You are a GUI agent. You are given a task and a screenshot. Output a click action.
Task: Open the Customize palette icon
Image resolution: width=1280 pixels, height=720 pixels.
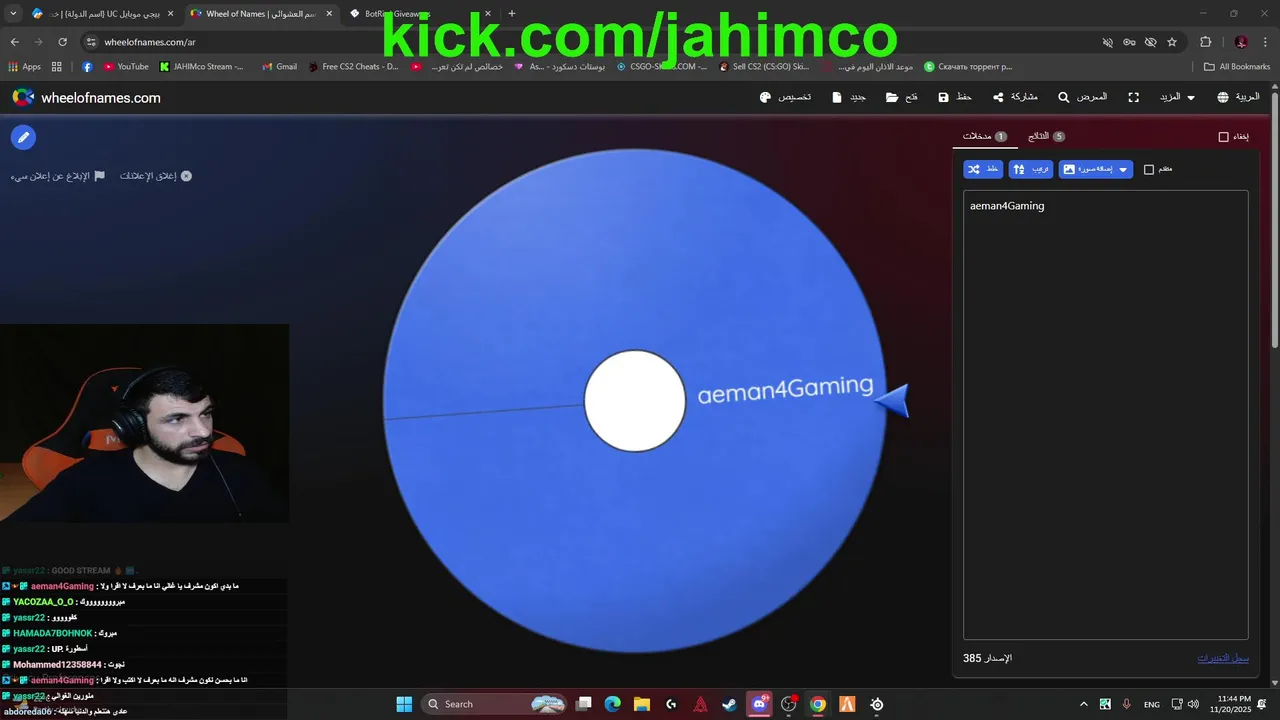(x=766, y=97)
